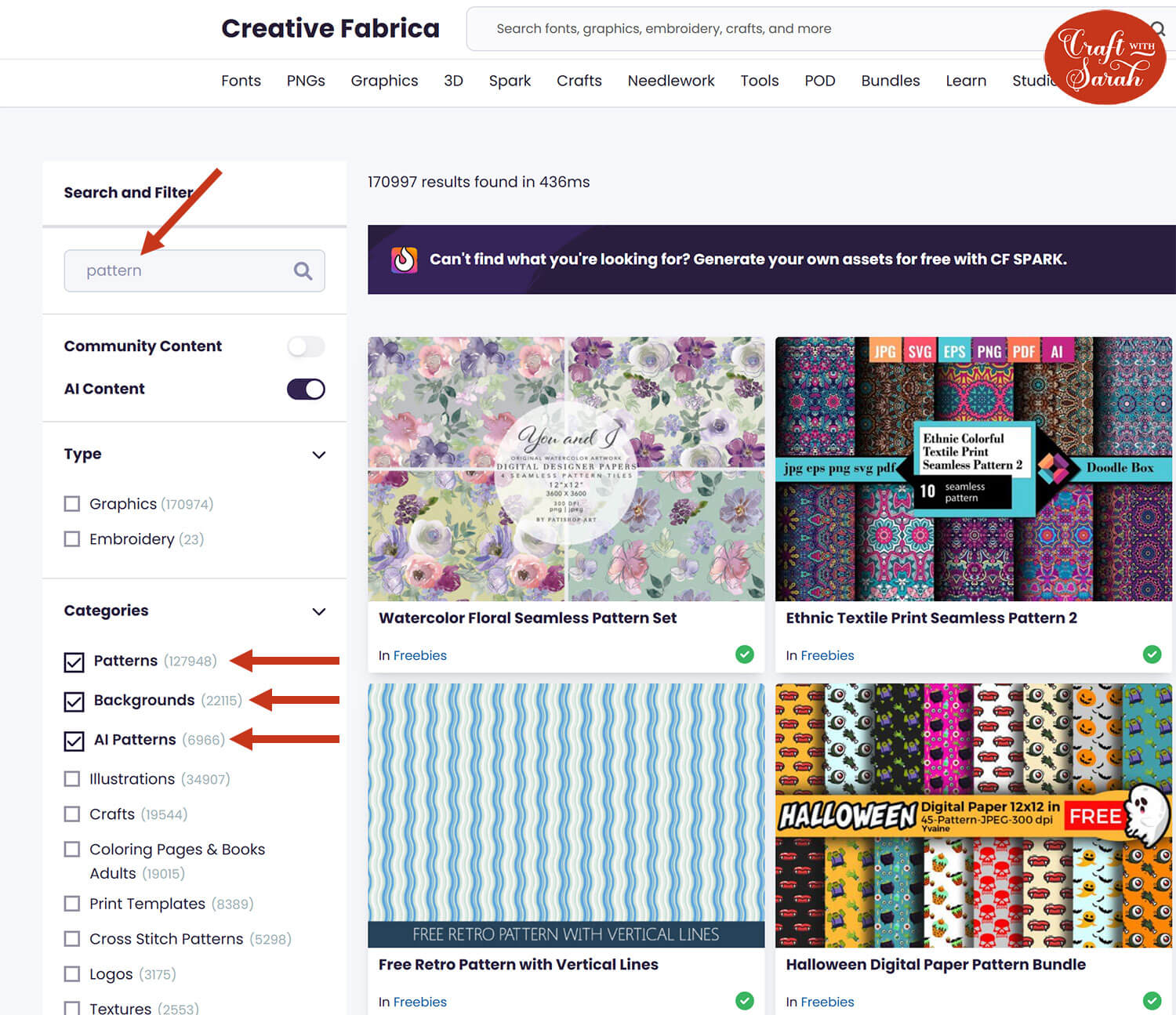This screenshot has height=1015, width=1176.
Task: Collapse the Type filter section chevron
Action: 319,455
